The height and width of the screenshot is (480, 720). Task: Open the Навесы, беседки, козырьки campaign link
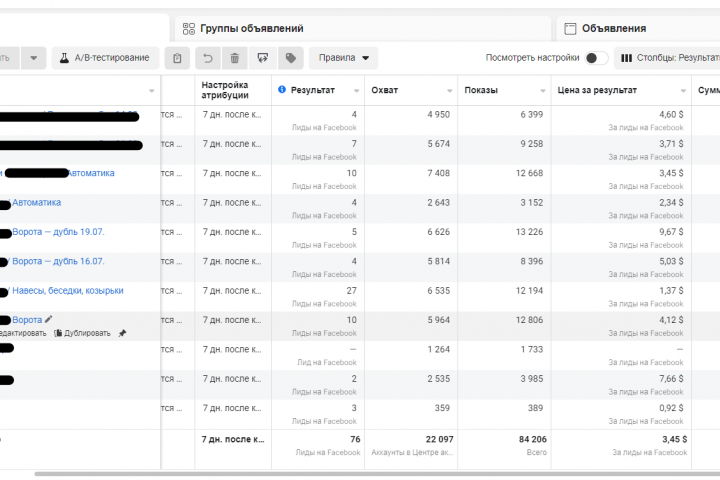click(x=68, y=291)
